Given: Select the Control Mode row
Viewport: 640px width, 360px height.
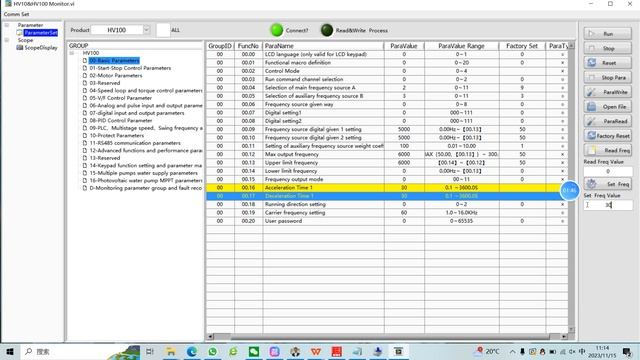Looking at the screenshot, I should pyautogui.click(x=387, y=71).
